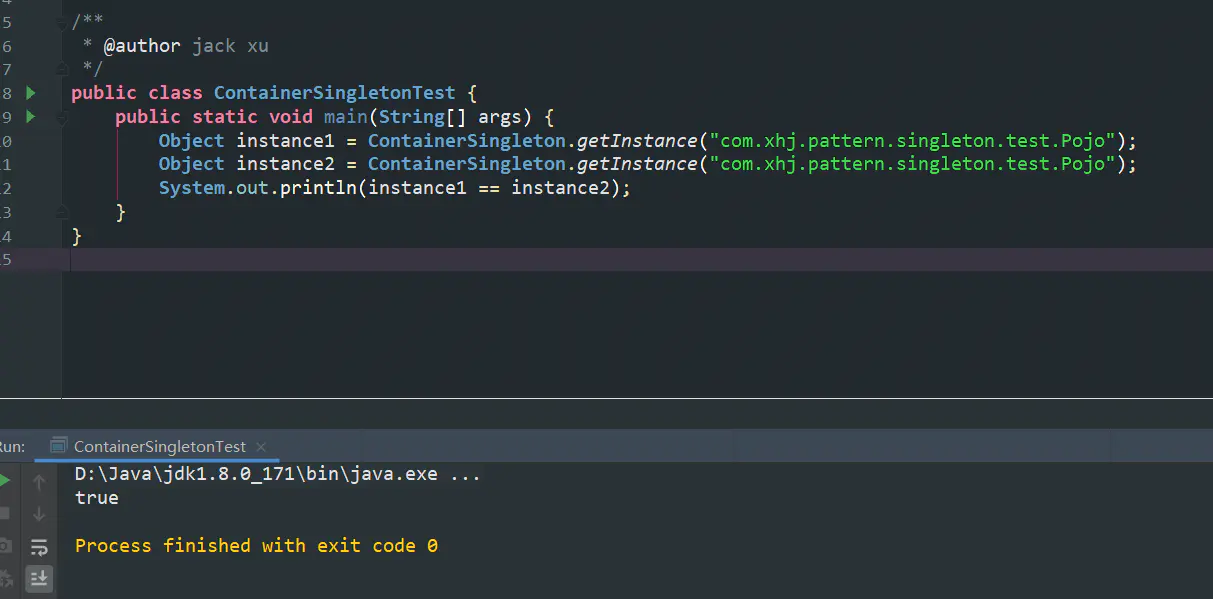Open the collapsed java.exe command line
The width and height of the screenshot is (1213, 599).
pos(465,474)
